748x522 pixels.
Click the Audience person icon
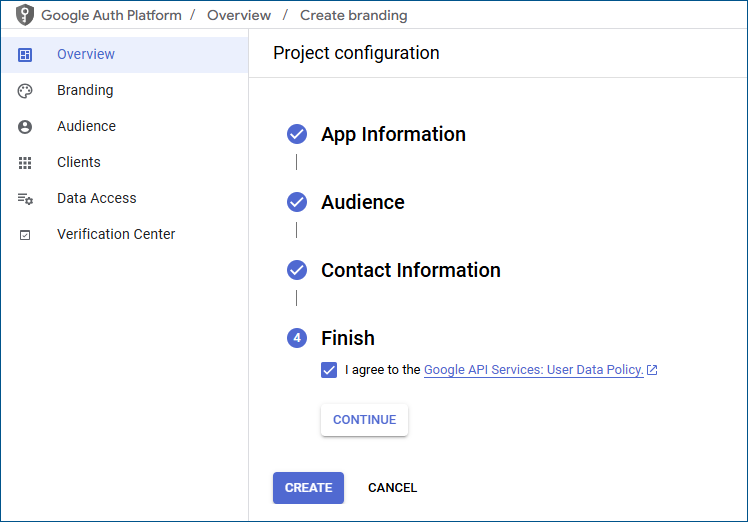click(x=25, y=127)
